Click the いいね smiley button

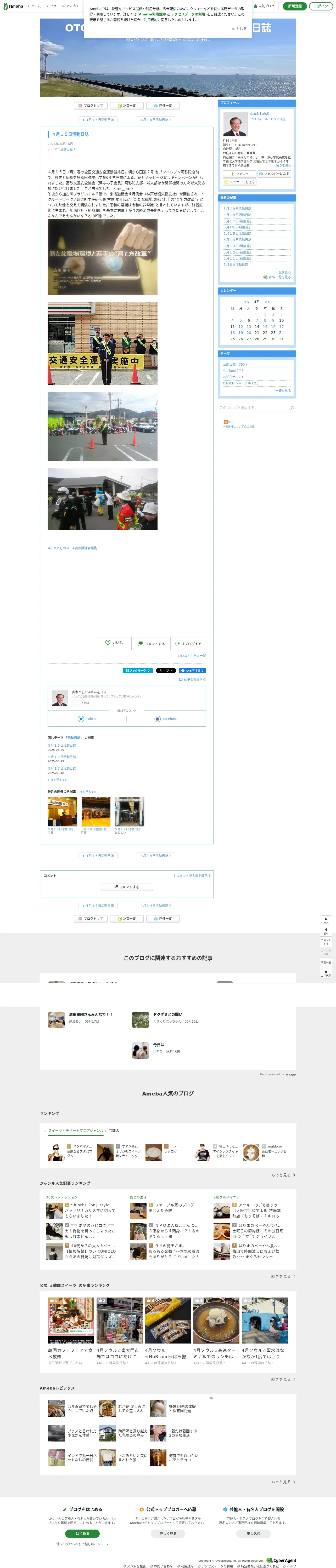(114, 643)
